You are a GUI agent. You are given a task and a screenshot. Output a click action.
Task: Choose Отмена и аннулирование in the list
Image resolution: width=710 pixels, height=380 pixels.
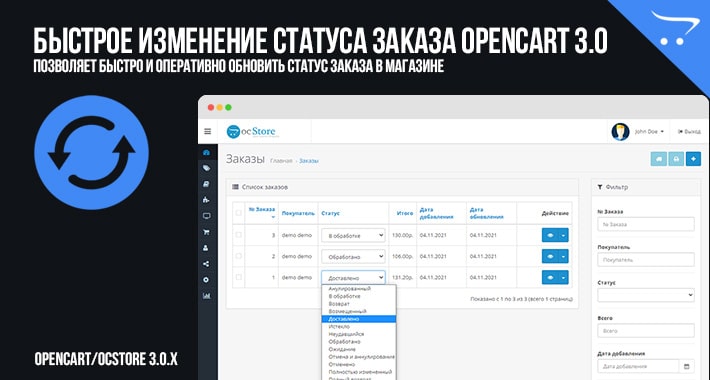pyautogui.click(x=359, y=357)
